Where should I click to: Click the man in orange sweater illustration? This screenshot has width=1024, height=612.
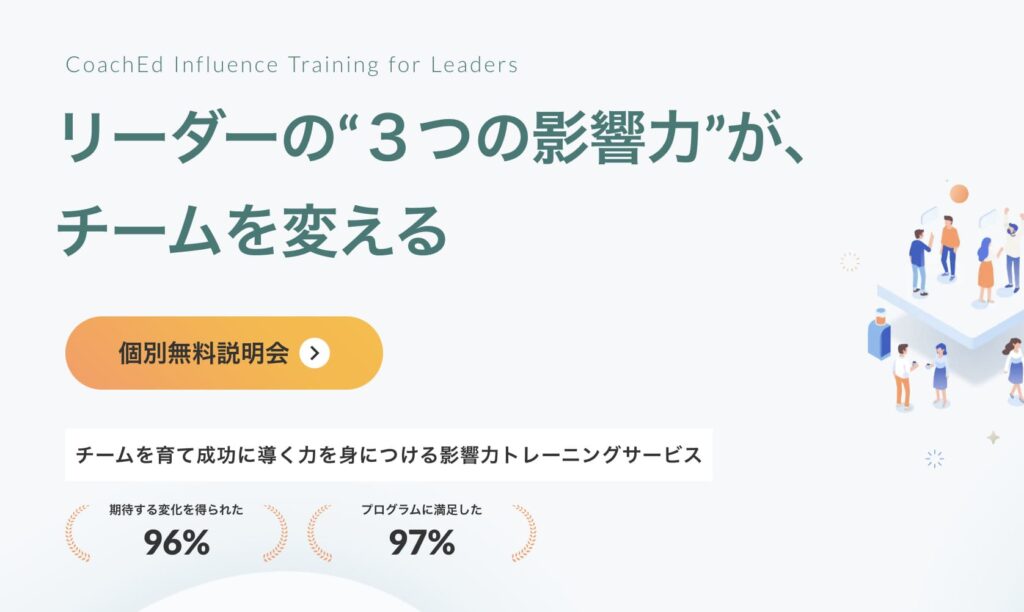949,248
